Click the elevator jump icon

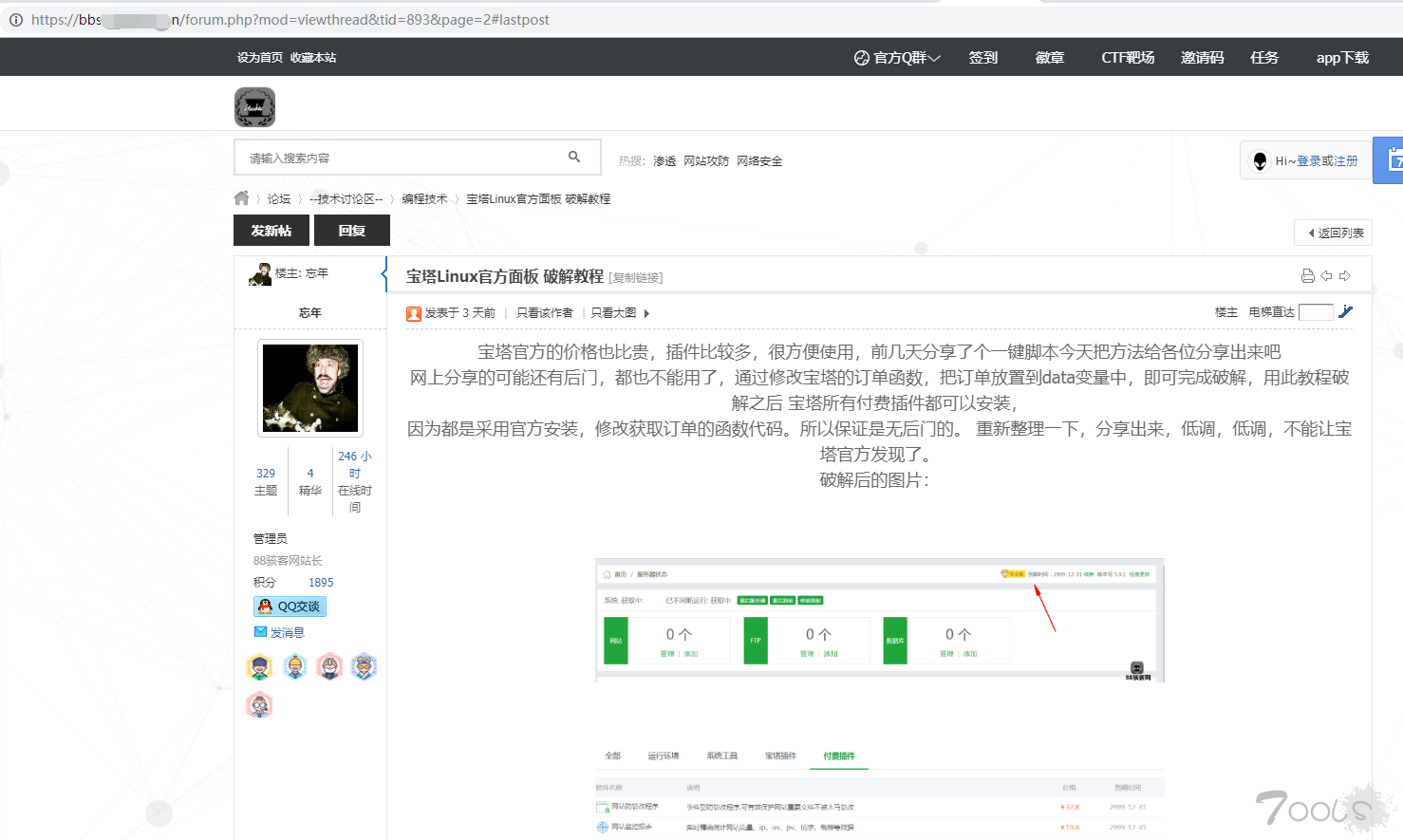pos(1345,311)
